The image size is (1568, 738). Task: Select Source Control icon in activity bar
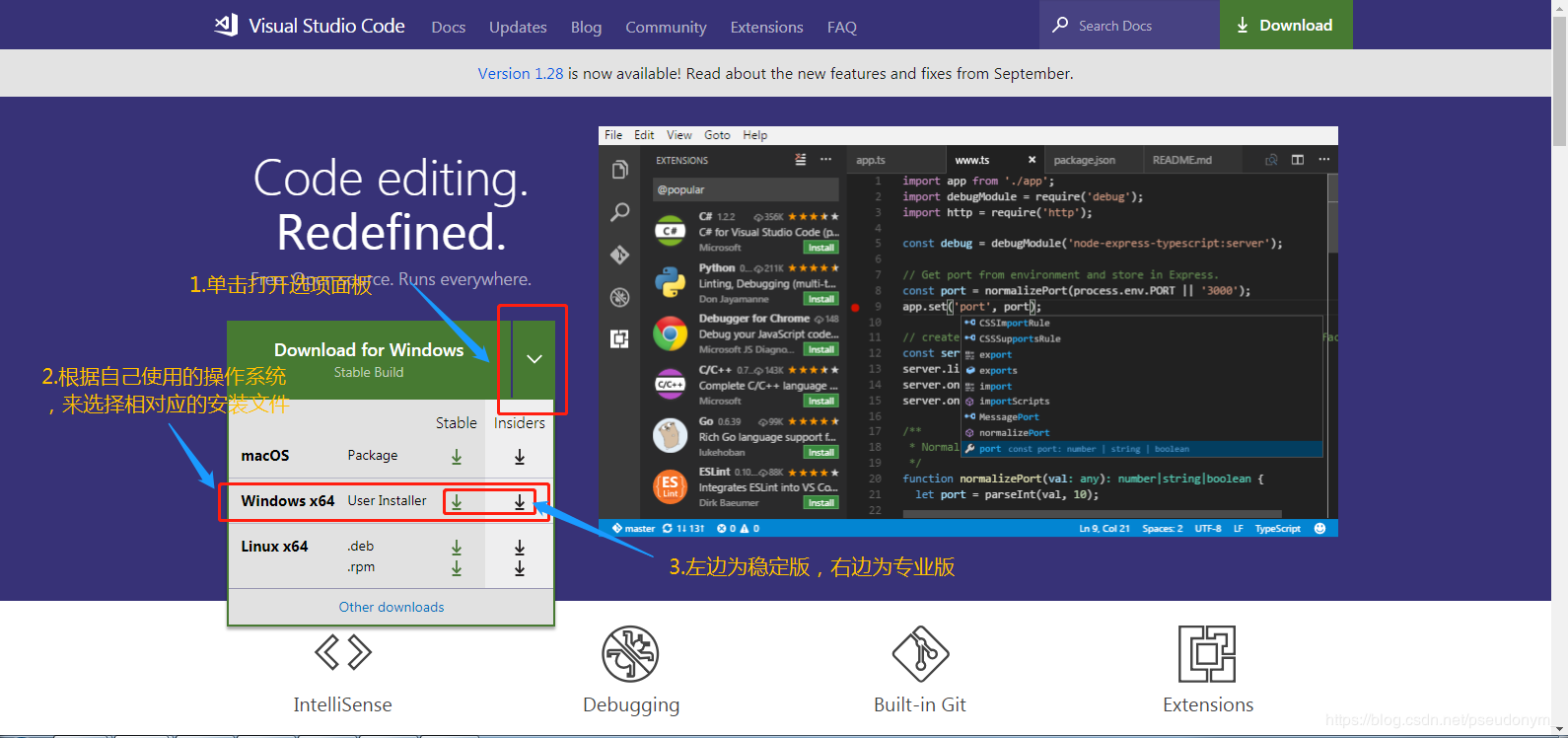(619, 255)
